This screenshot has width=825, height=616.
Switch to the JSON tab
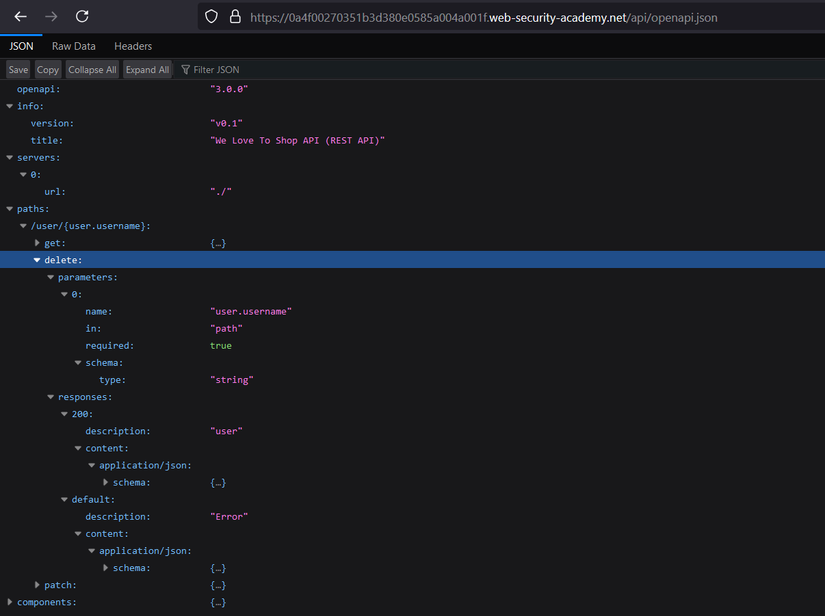coord(21,46)
